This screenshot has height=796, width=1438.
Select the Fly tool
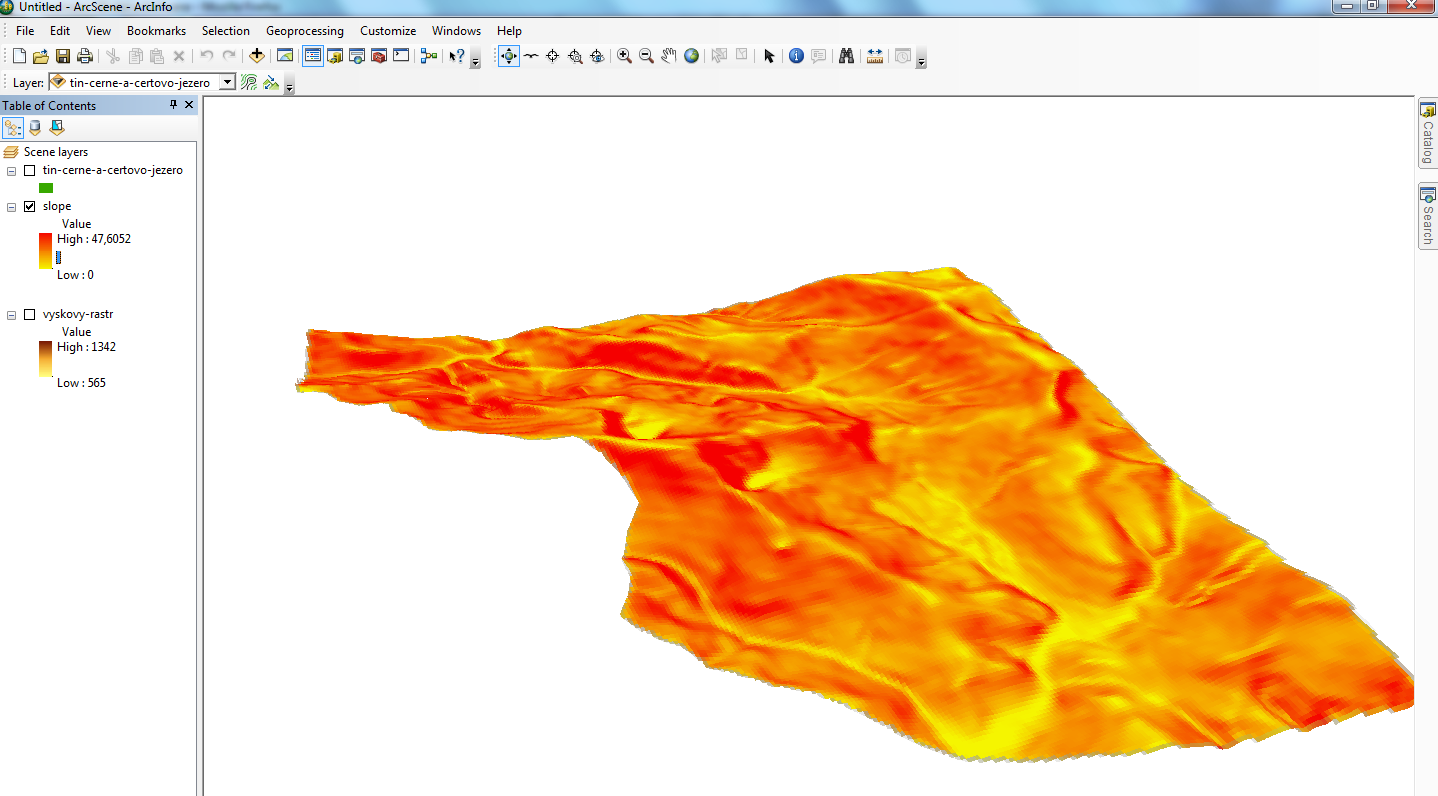pos(531,56)
